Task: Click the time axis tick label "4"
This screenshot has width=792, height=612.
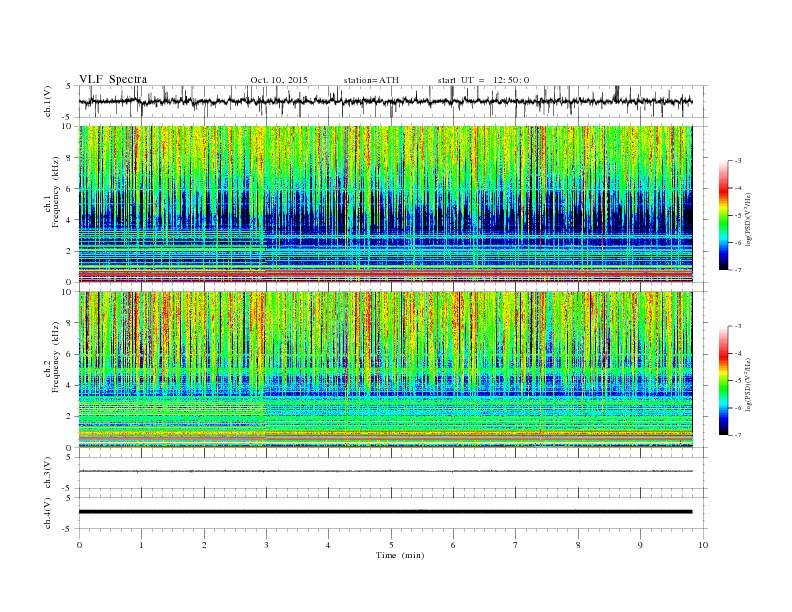Action: click(328, 545)
